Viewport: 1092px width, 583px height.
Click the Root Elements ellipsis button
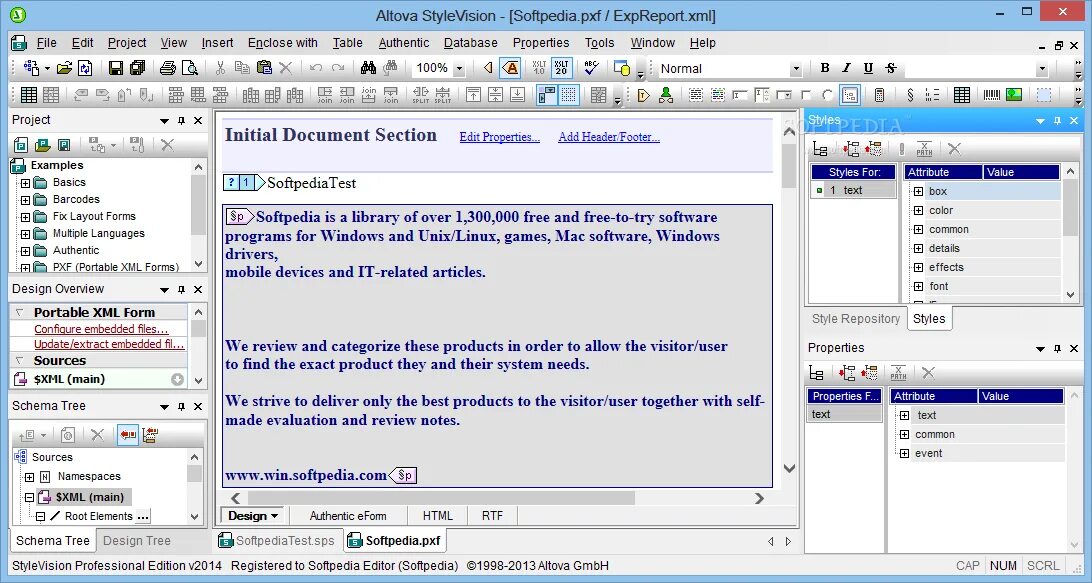[x=143, y=517]
